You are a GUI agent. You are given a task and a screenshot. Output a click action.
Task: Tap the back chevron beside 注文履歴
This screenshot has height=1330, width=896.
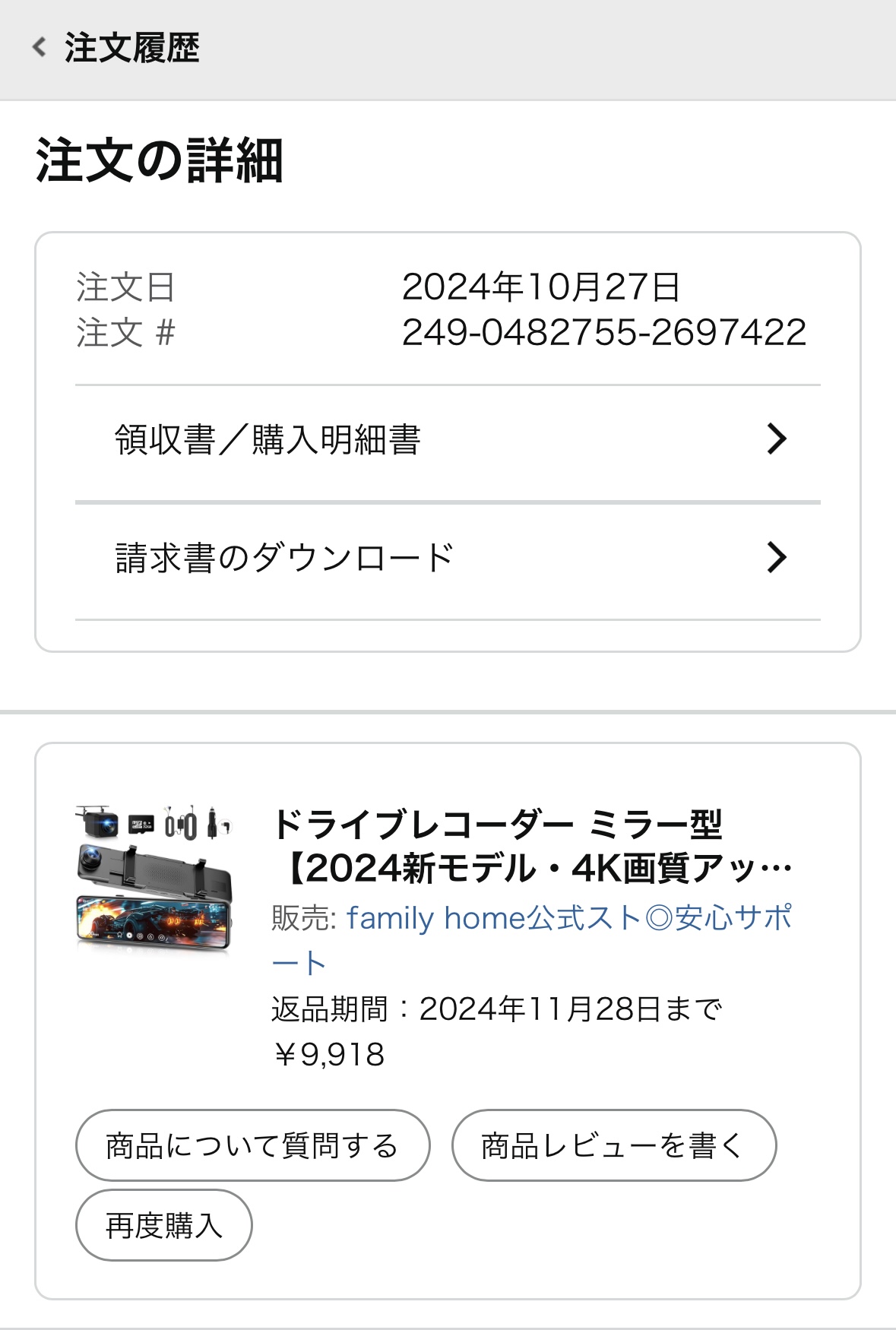40,47
